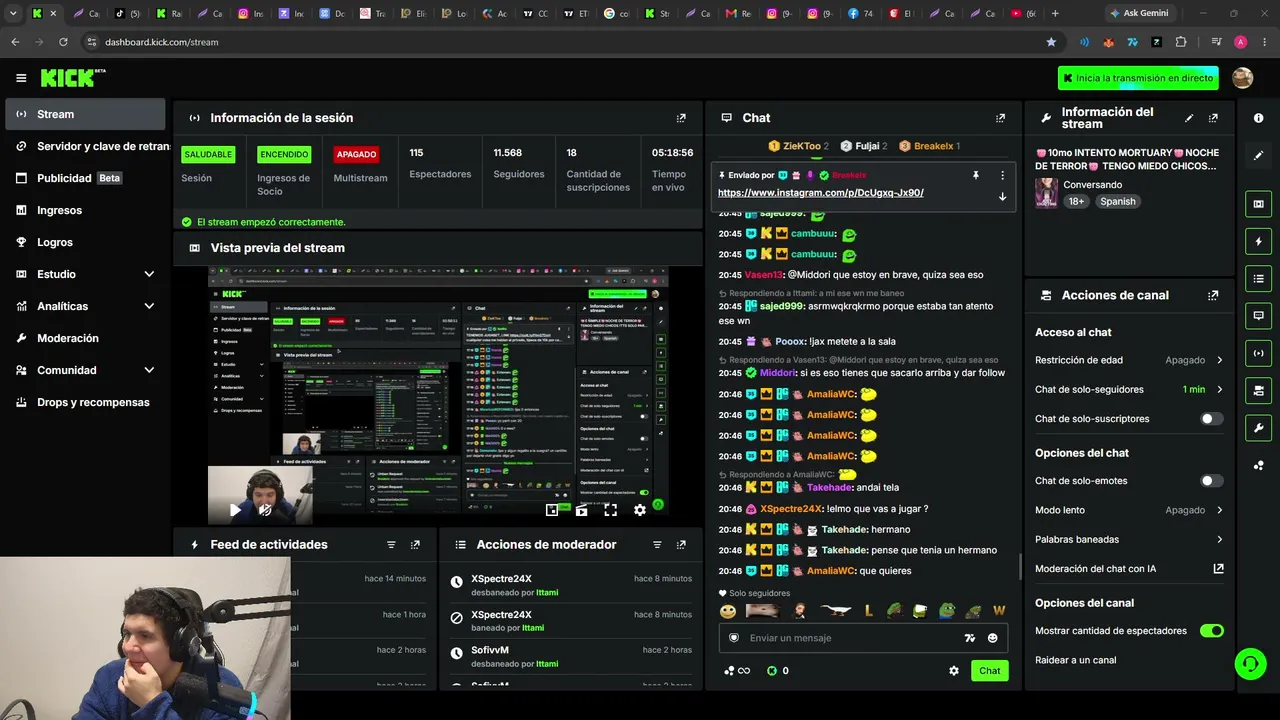Open the emoji picker in chat input

(x=992, y=638)
